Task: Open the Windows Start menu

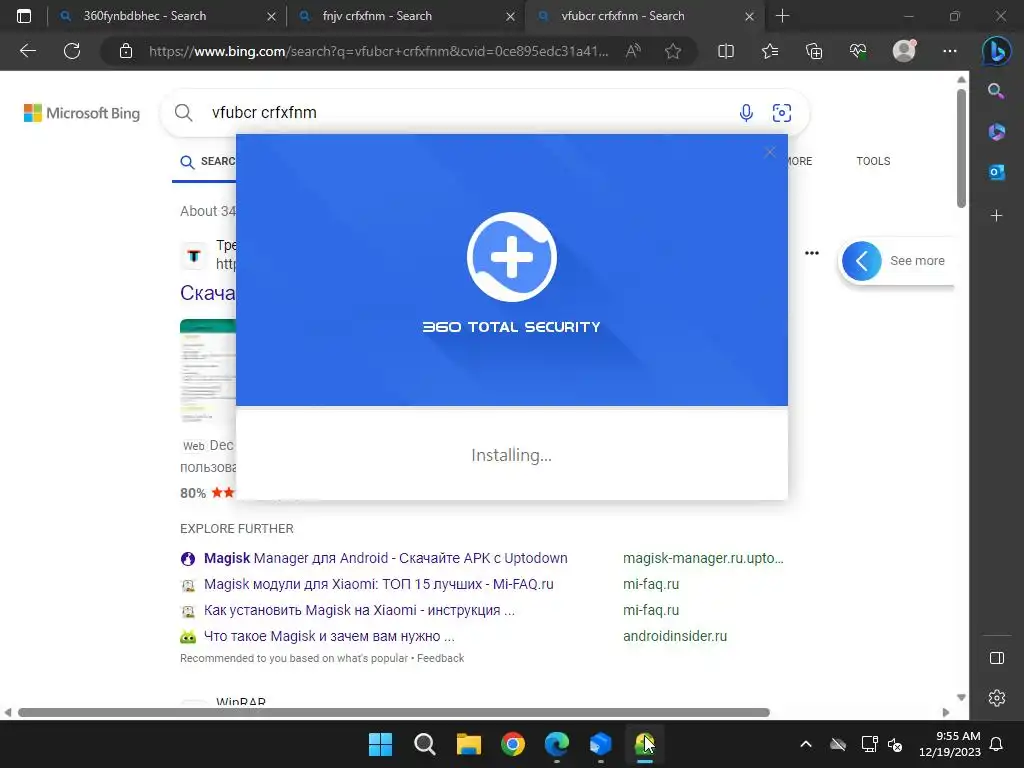Action: click(x=380, y=744)
